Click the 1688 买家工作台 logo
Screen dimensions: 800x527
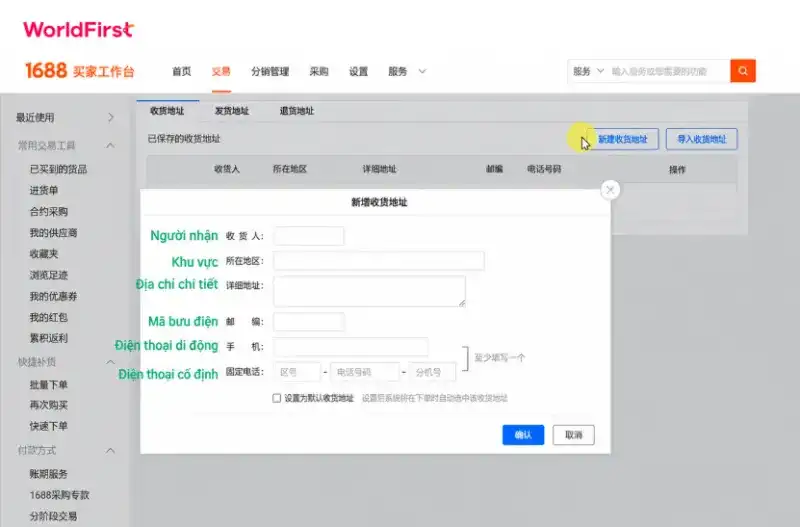tap(80, 70)
